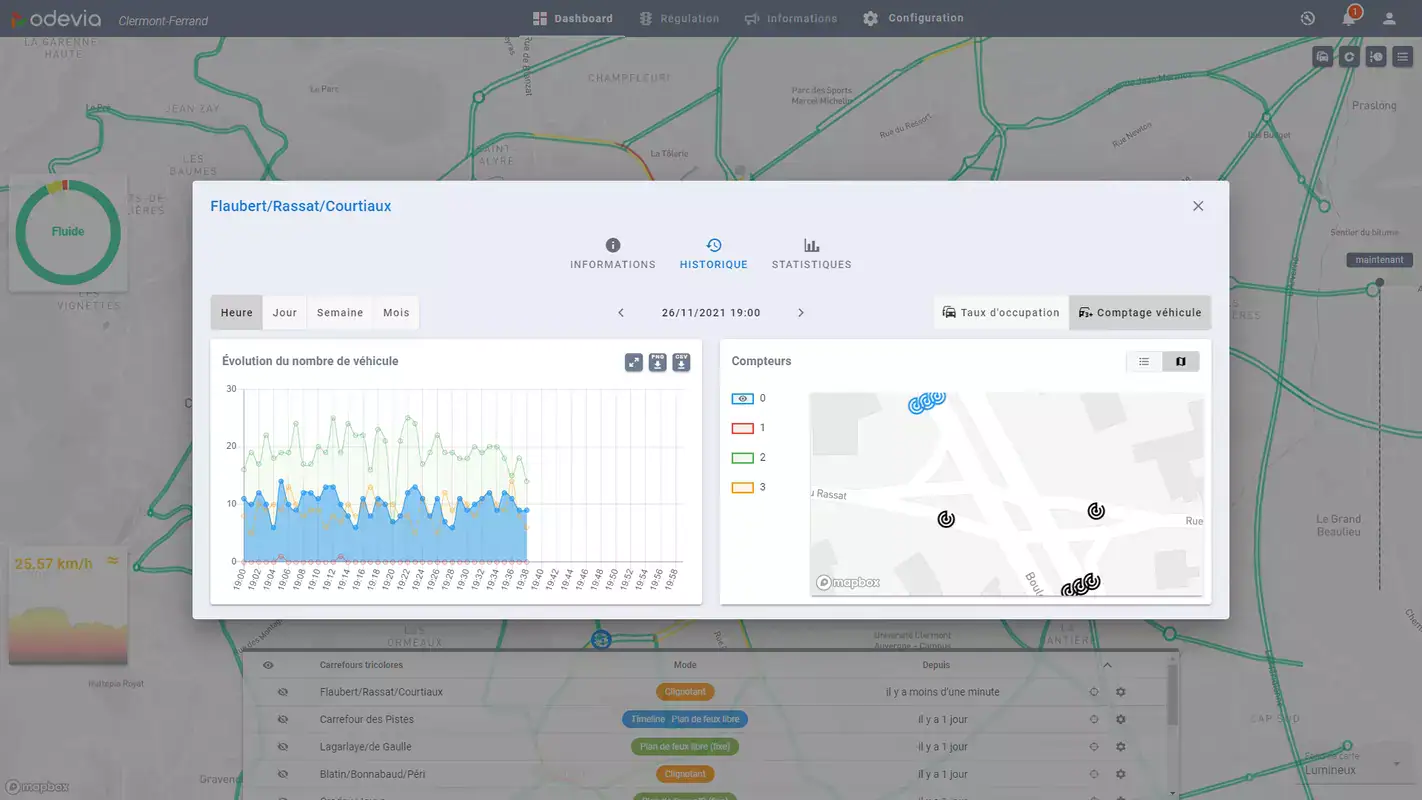Toggle counter 1 red legend box

[742, 428]
